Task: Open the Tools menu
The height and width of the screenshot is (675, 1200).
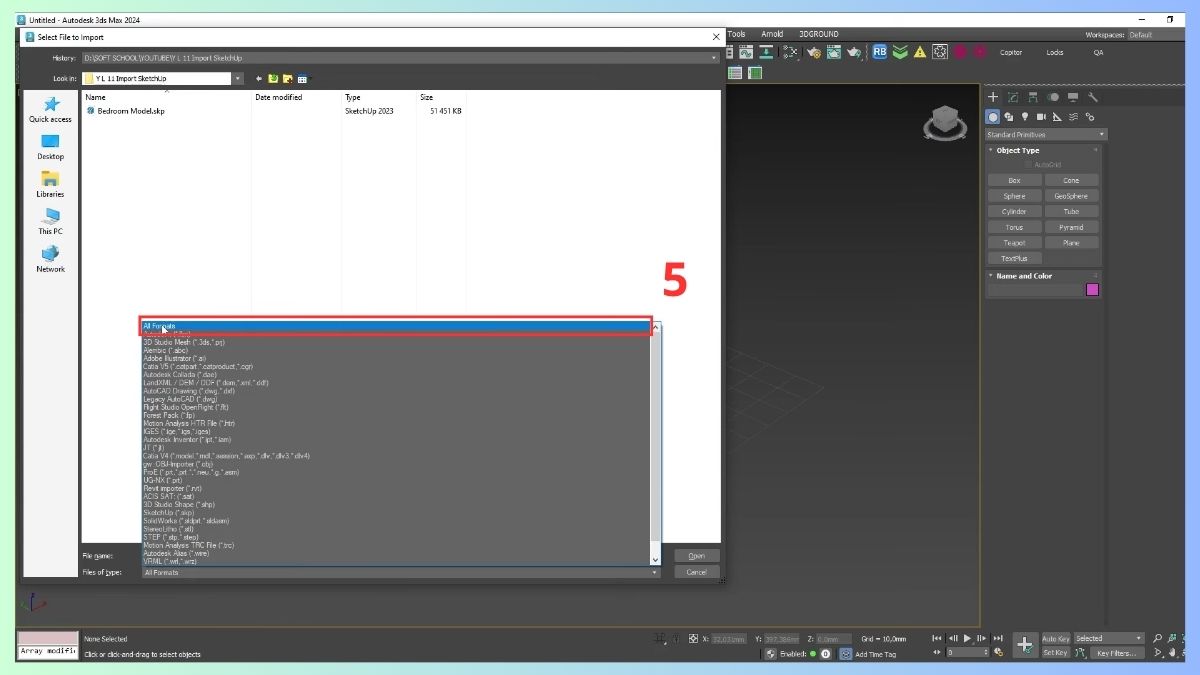Action: click(x=737, y=33)
